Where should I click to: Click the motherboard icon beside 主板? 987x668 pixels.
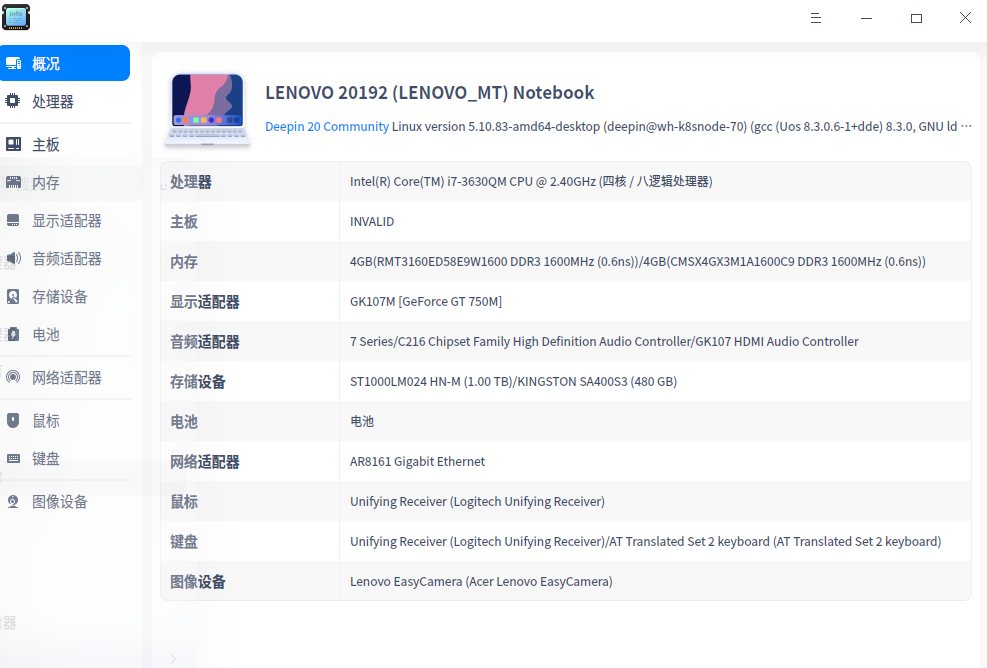13,144
